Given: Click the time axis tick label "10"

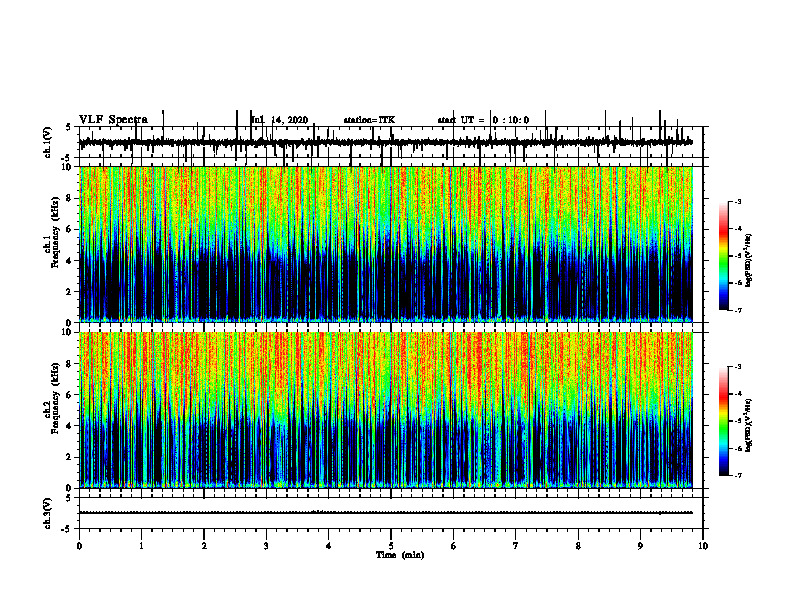Looking at the screenshot, I should pos(703,546).
